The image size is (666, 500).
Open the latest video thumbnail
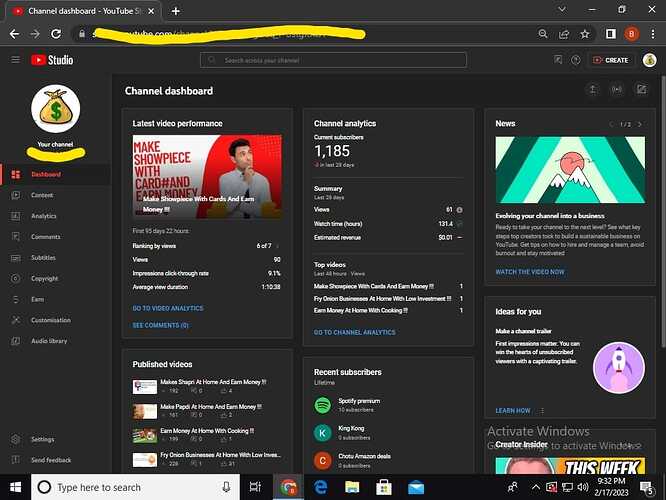point(207,177)
